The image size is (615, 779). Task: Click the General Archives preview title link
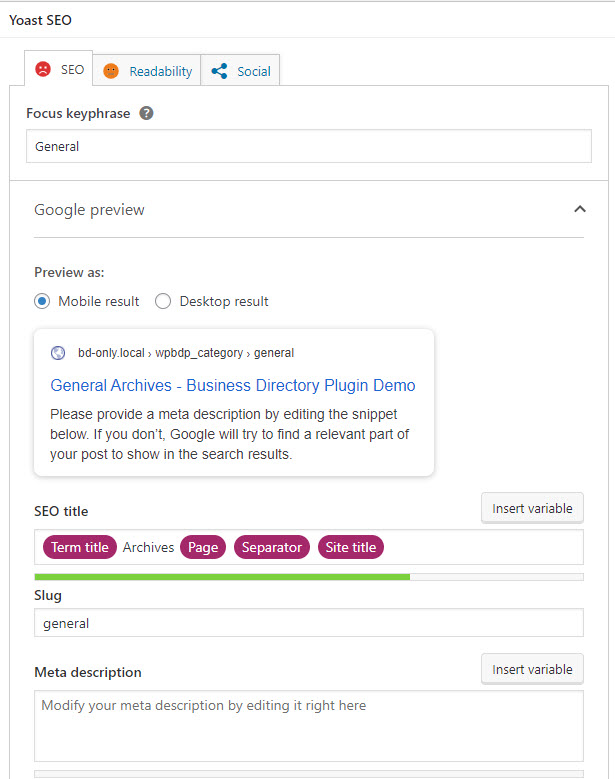[x=233, y=386]
